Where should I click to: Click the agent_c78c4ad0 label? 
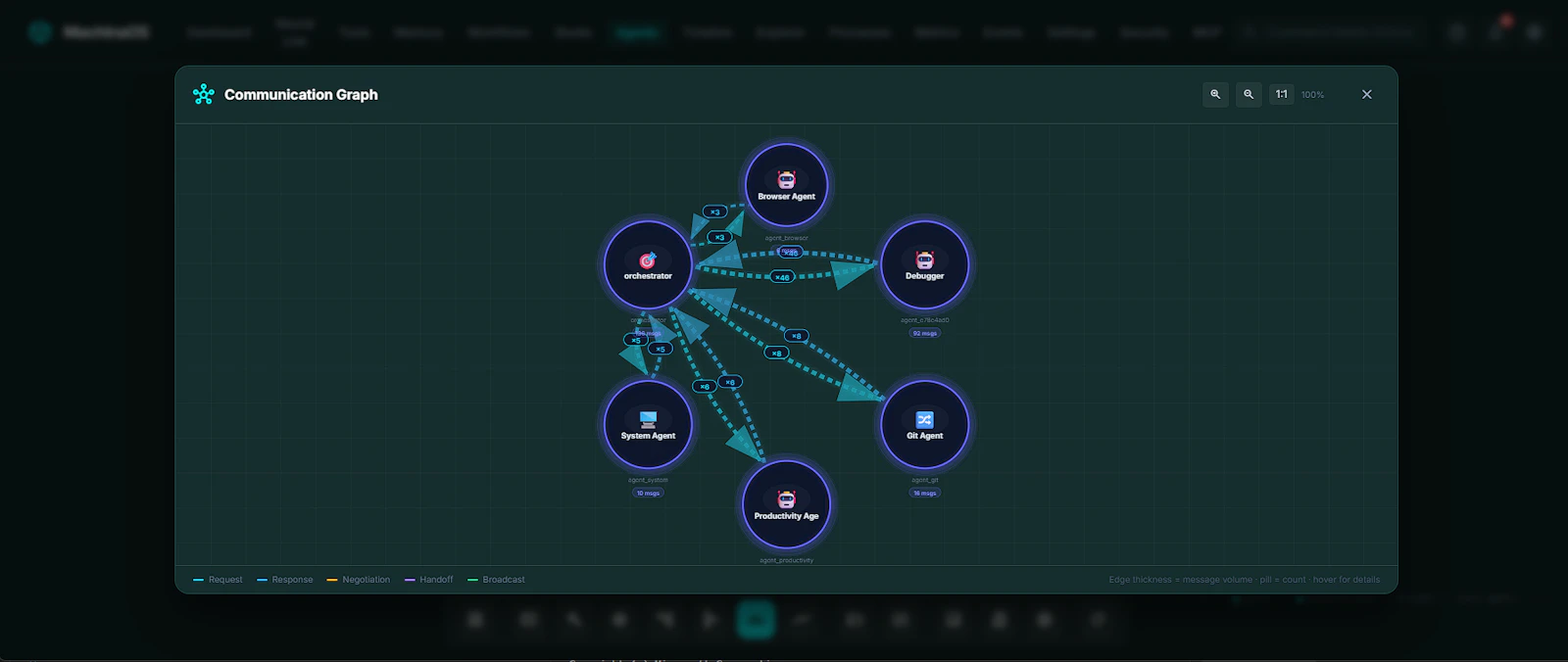pos(924,320)
